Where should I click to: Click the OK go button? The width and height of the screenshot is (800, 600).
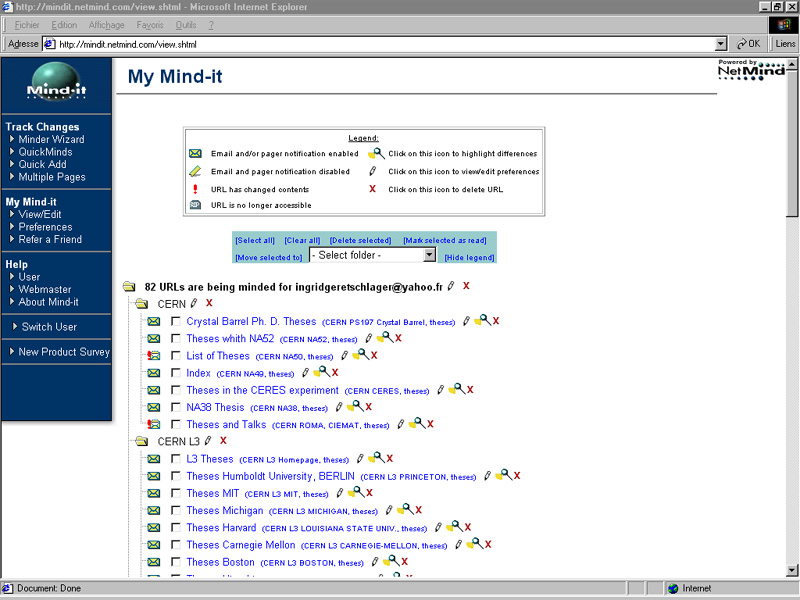pyautogui.click(x=748, y=44)
